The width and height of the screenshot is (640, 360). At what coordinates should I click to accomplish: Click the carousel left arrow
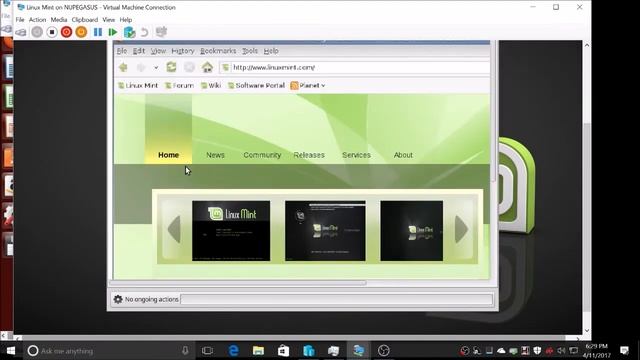(x=174, y=229)
